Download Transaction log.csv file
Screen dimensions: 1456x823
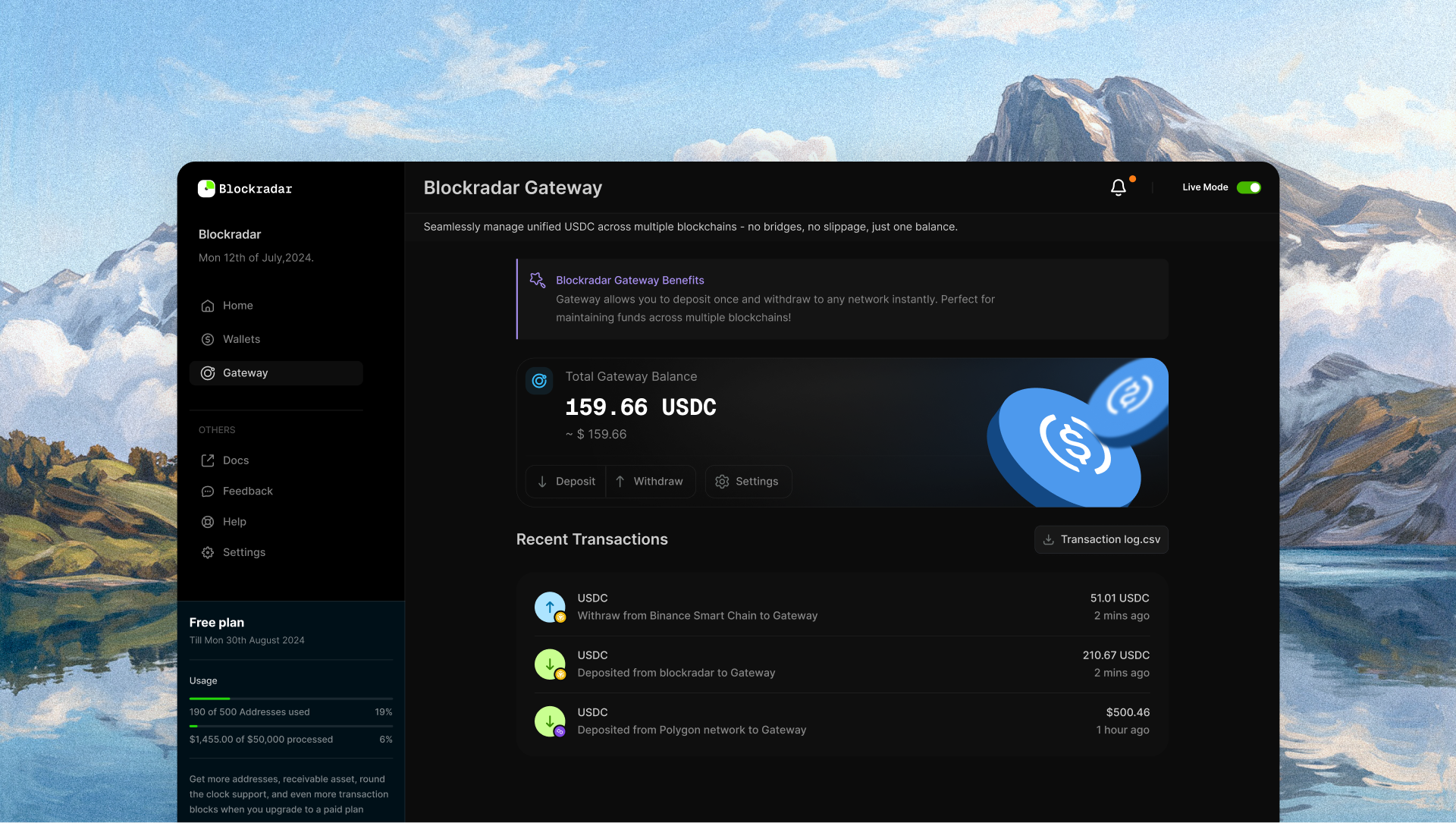pyautogui.click(x=1101, y=539)
